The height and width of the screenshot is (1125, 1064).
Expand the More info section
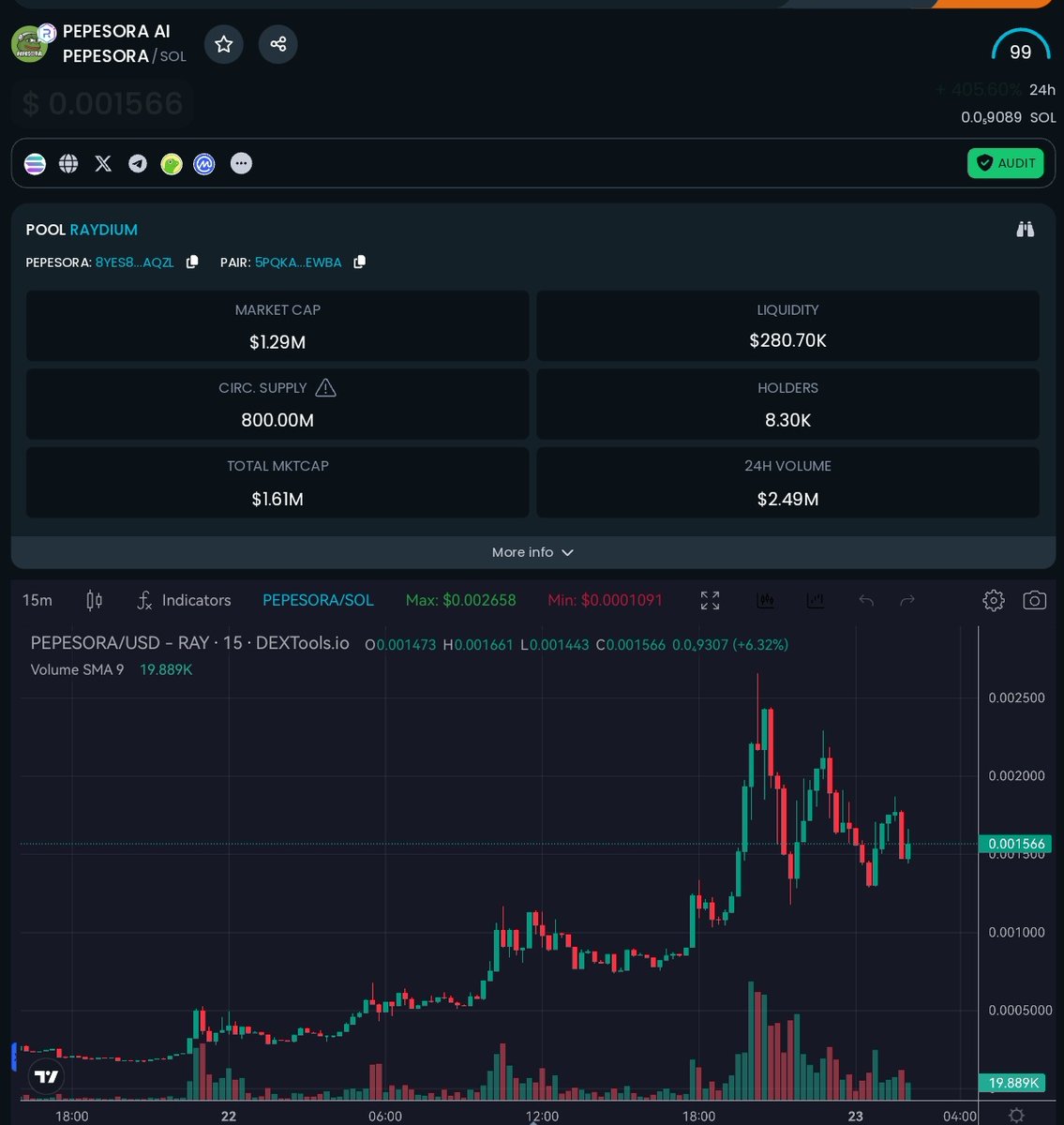pyautogui.click(x=532, y=552)
